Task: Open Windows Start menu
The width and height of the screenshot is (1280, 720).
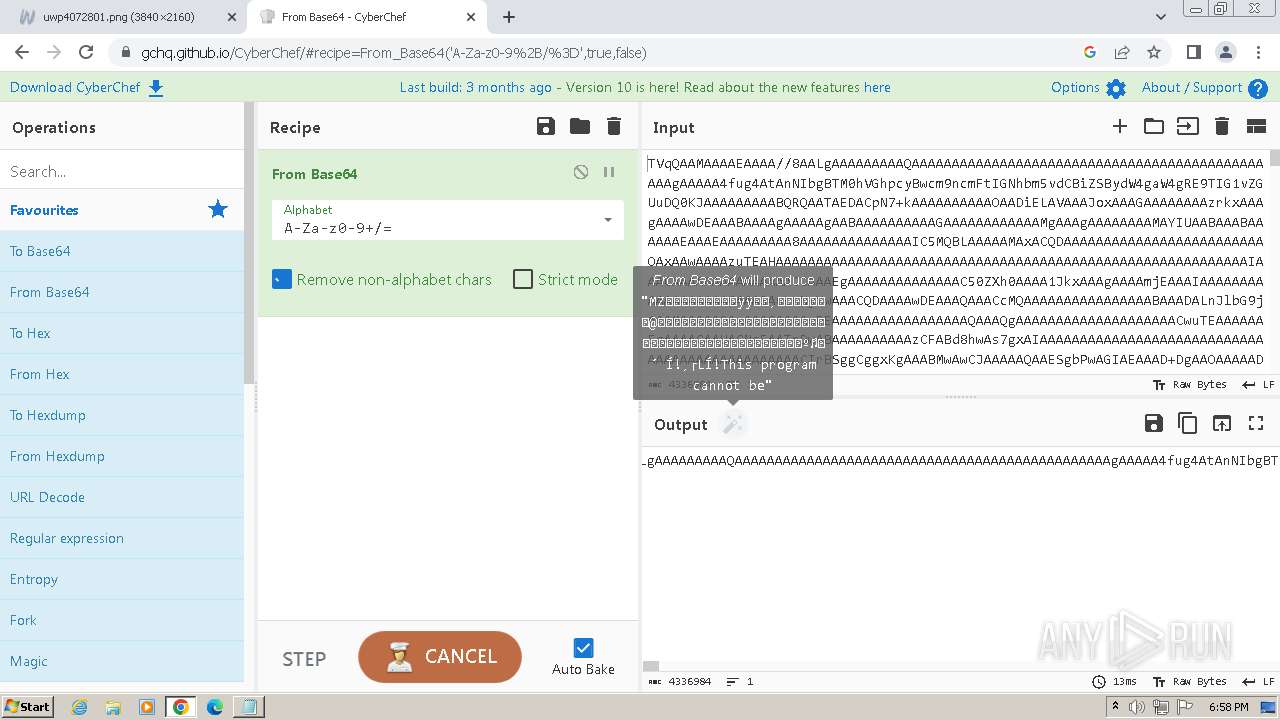Action: click(28, 706)
